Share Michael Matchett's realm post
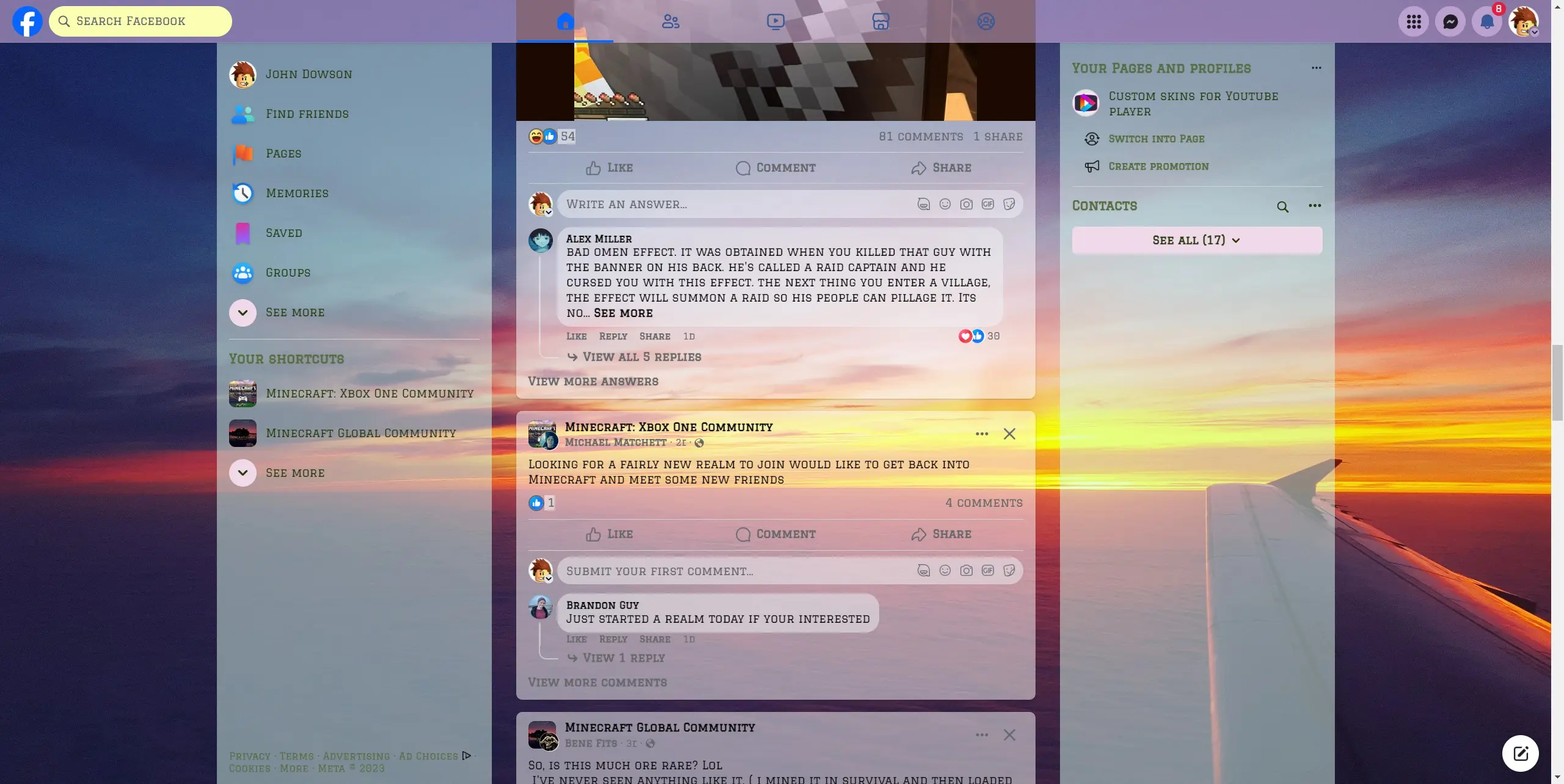The width and height of the screenshot is (1564, 784). coord(941,535)
